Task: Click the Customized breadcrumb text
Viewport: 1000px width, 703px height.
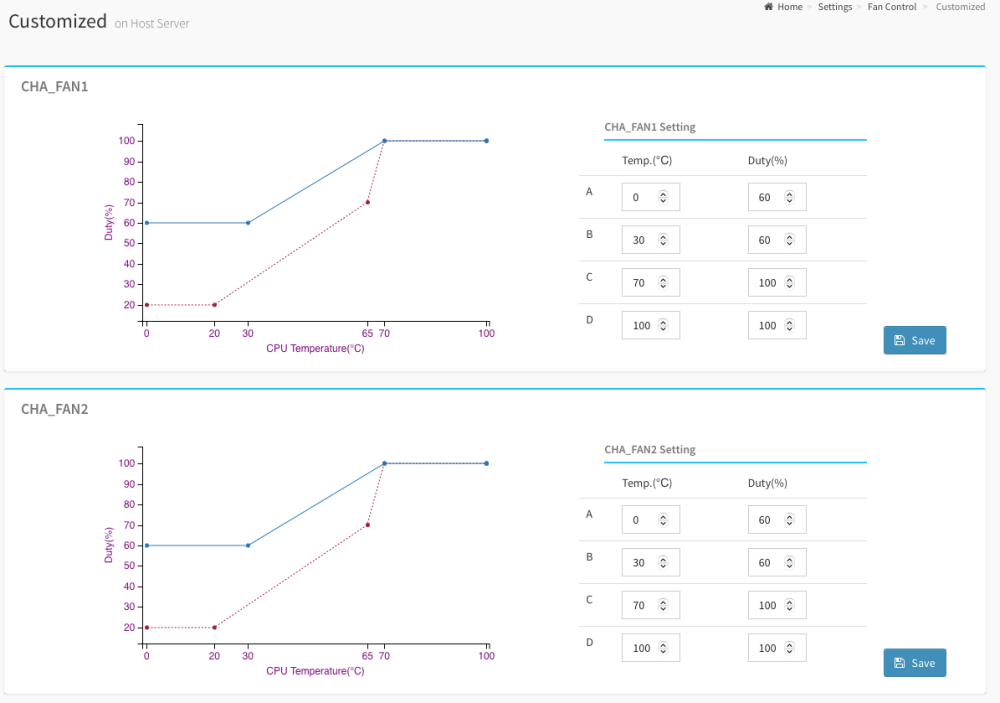Action: (x=960, y=6)
